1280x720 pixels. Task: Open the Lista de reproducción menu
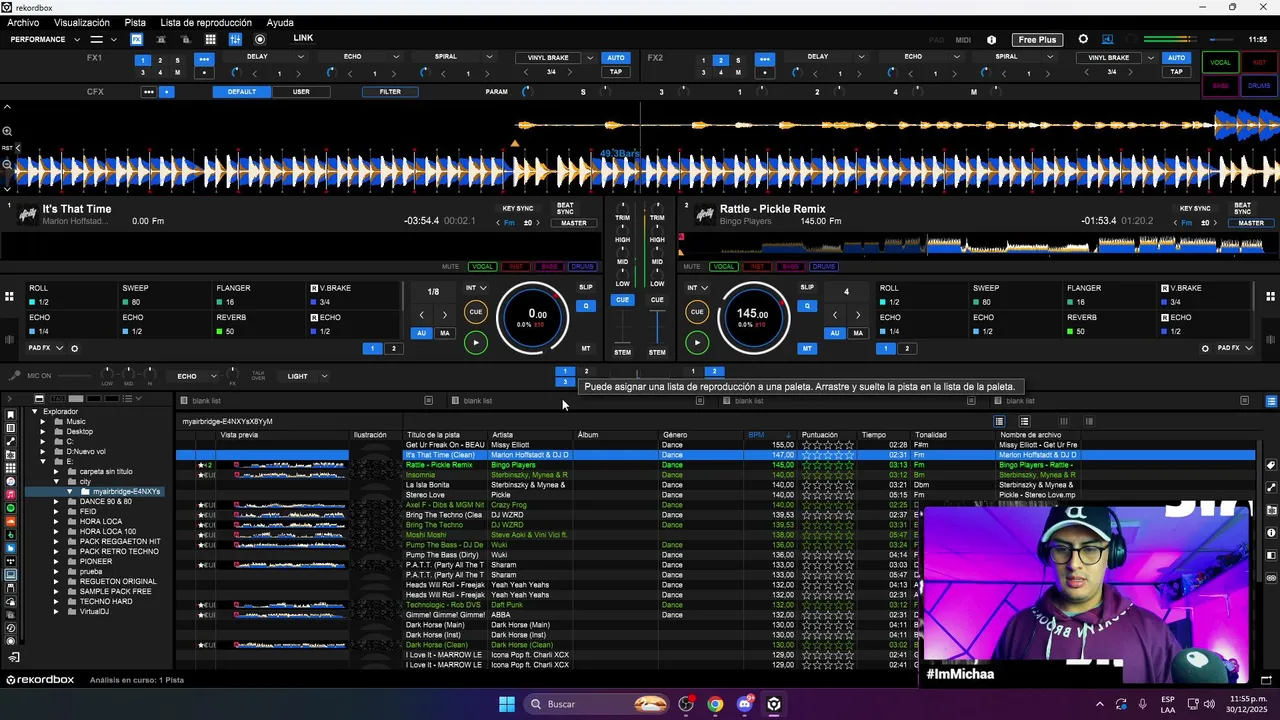(x=206, y=22)
